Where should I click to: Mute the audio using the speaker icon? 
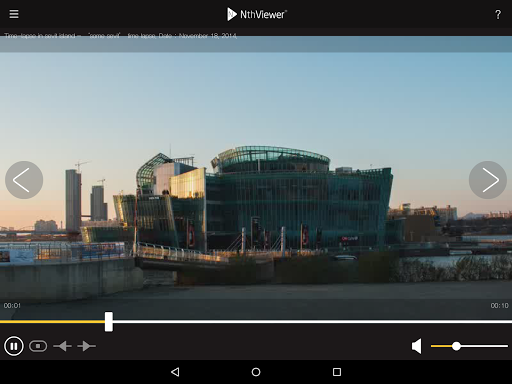click(x=417, y=346)
